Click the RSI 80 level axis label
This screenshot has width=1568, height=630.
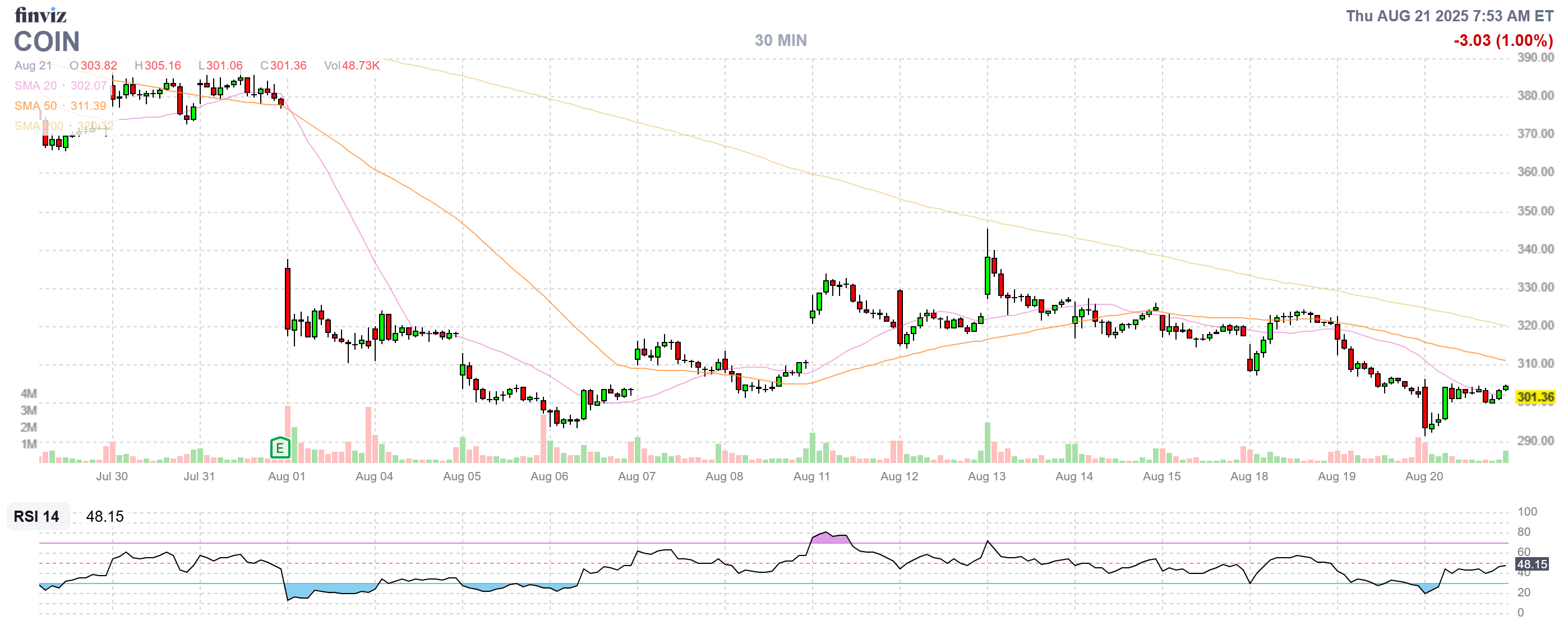pyautogui.click(x=1524, y=532)
